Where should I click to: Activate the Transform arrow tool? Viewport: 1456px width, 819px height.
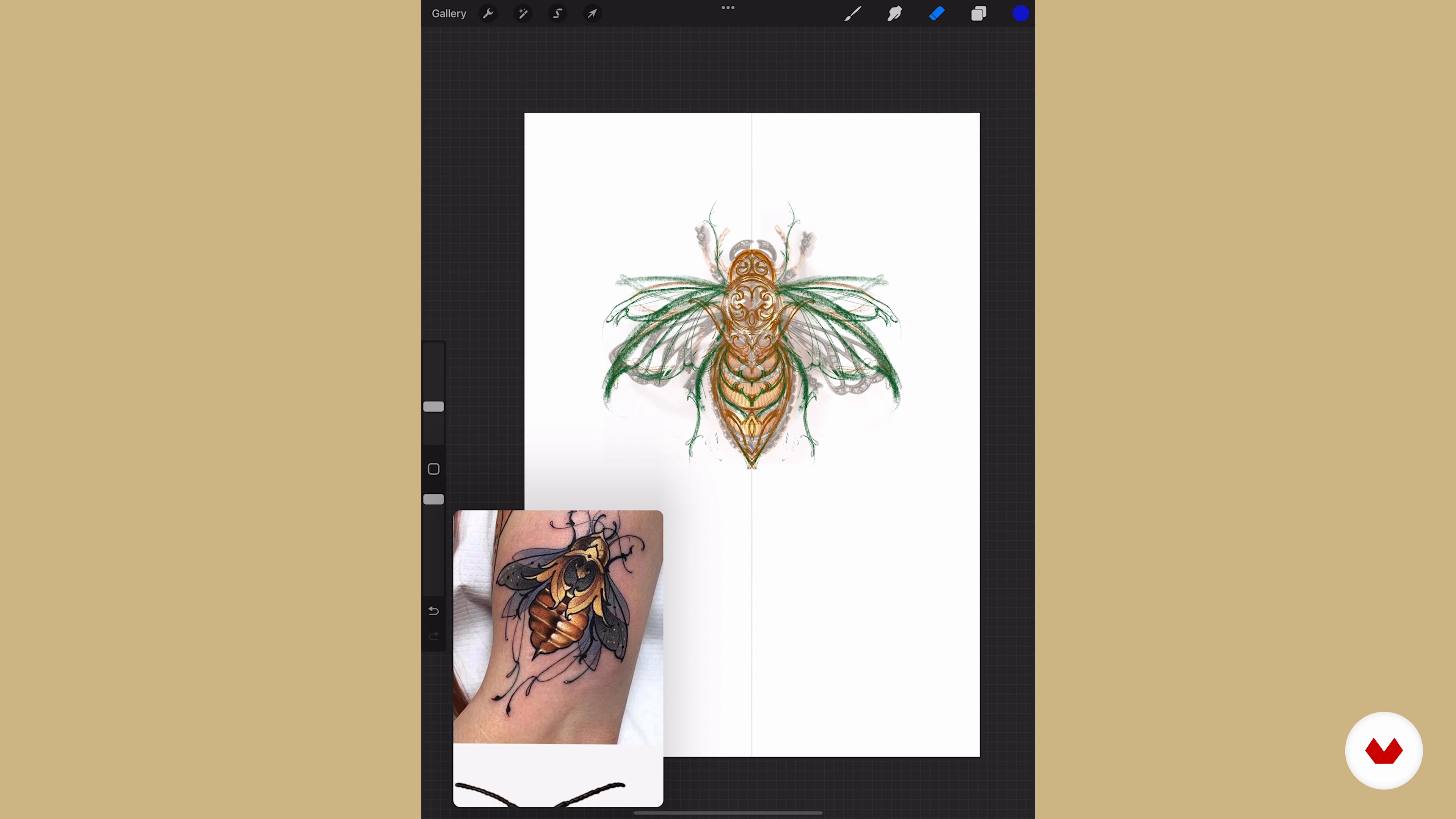click(x=592, y=14)
